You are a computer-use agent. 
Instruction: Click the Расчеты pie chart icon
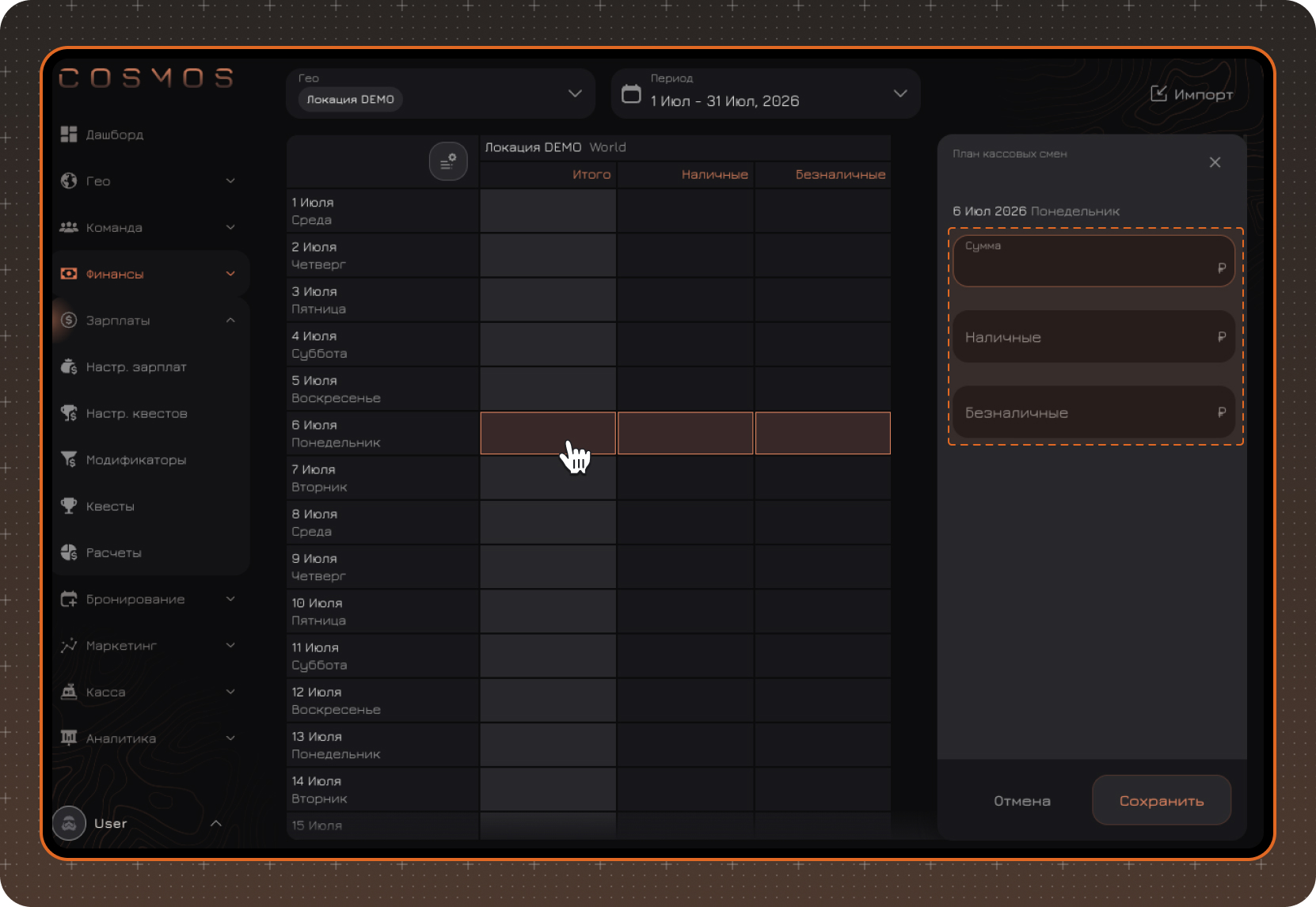(x=69, y=552)
